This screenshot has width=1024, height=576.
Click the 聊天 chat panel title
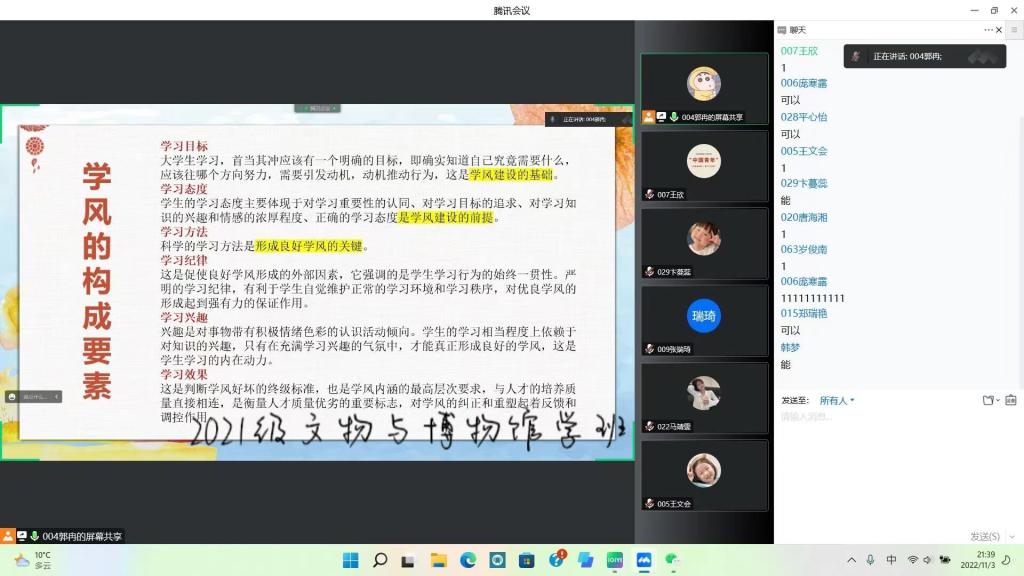click(797, 30)
